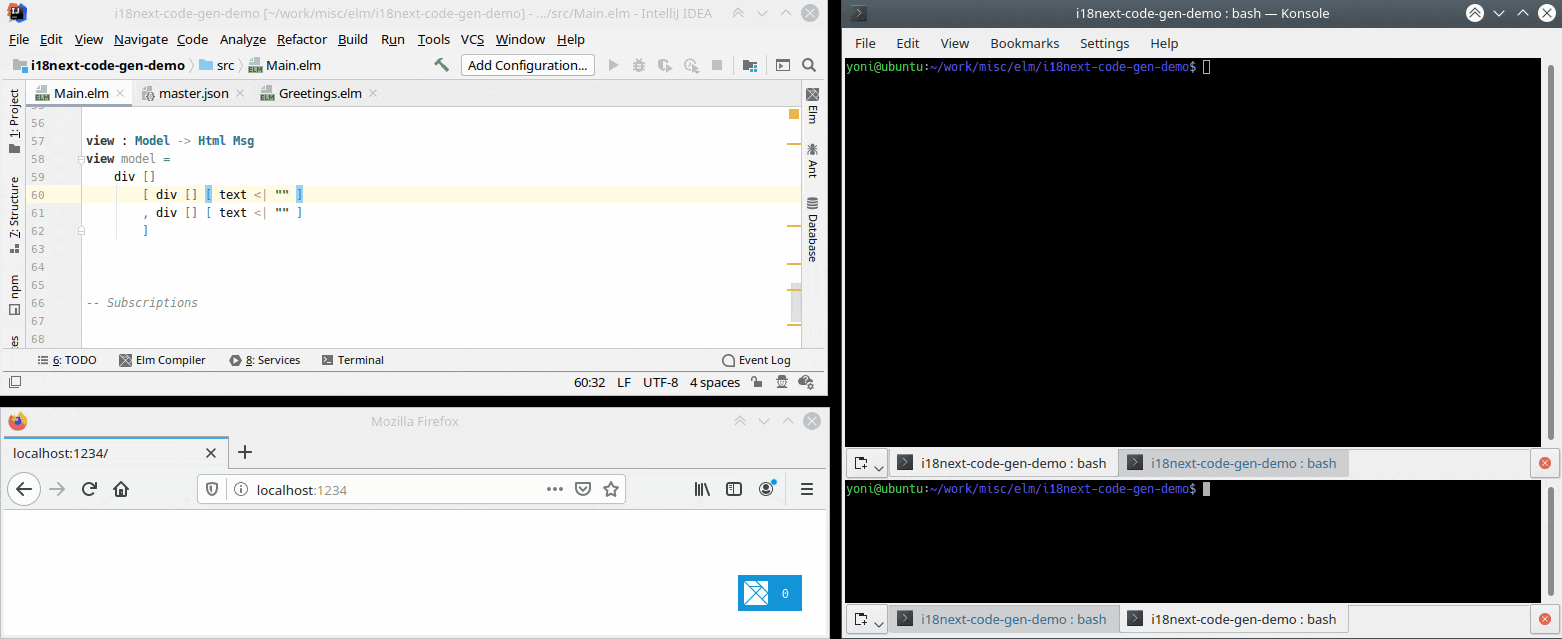This screenshot has width=1562, height=639.
Task: Open the 1: Project side panel
Action: (x=14, y=121)
